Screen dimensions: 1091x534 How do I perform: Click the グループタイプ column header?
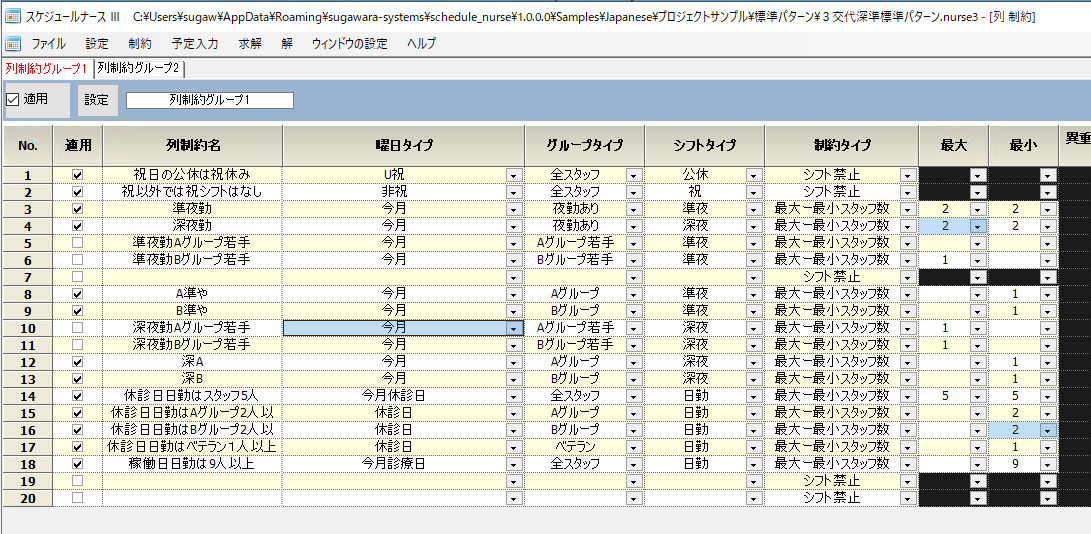pos(584,146)
